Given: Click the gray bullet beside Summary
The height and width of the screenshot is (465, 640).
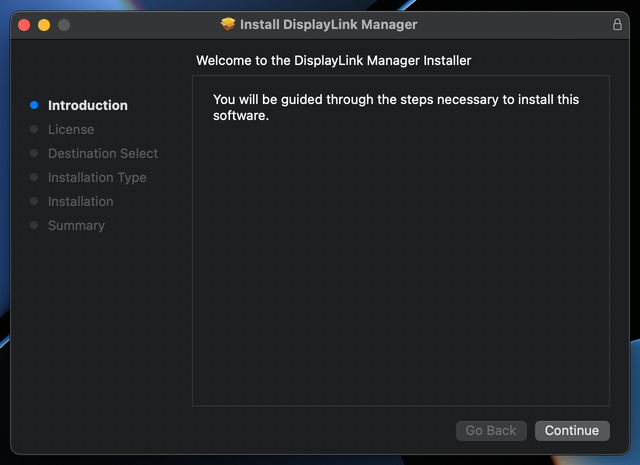Looking at the screenshot, I should (34, 225).
